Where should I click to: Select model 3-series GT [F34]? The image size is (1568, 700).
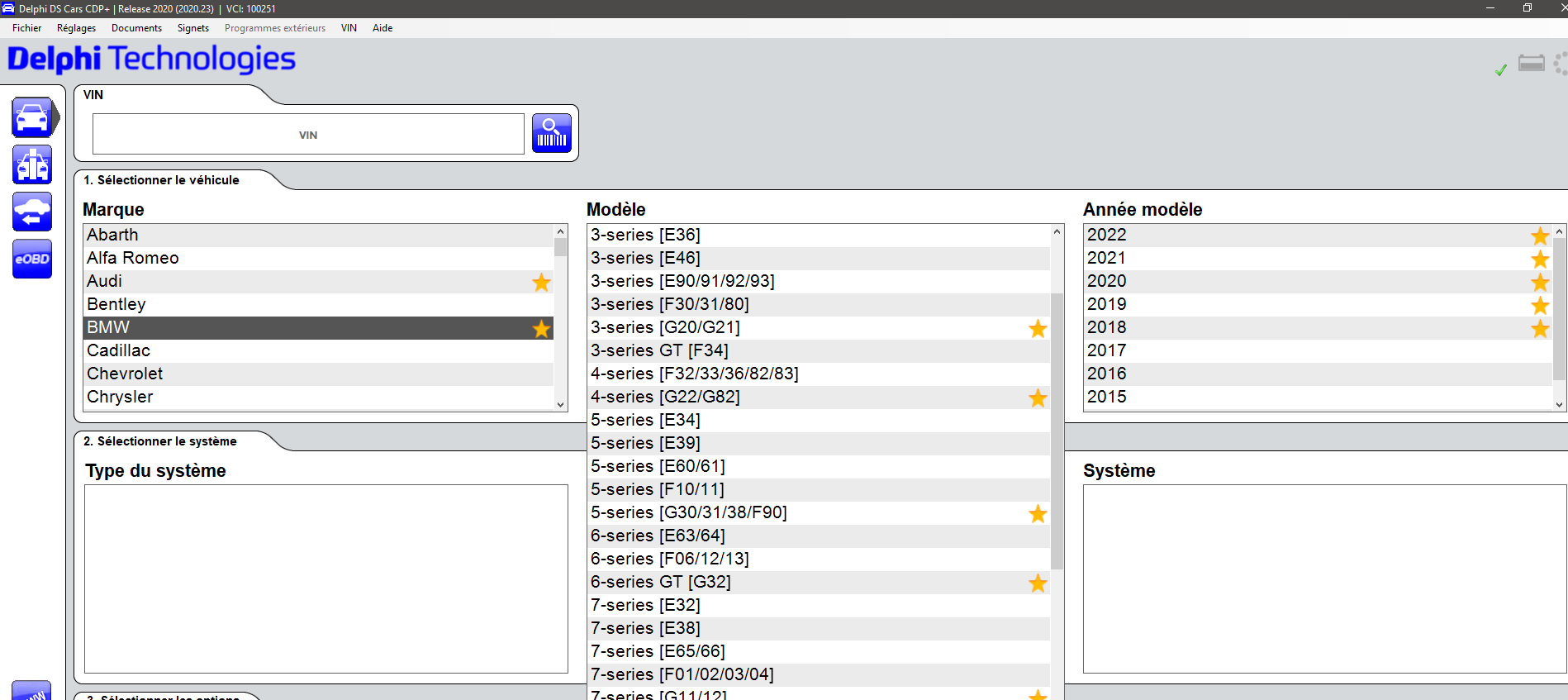point(819,350)
